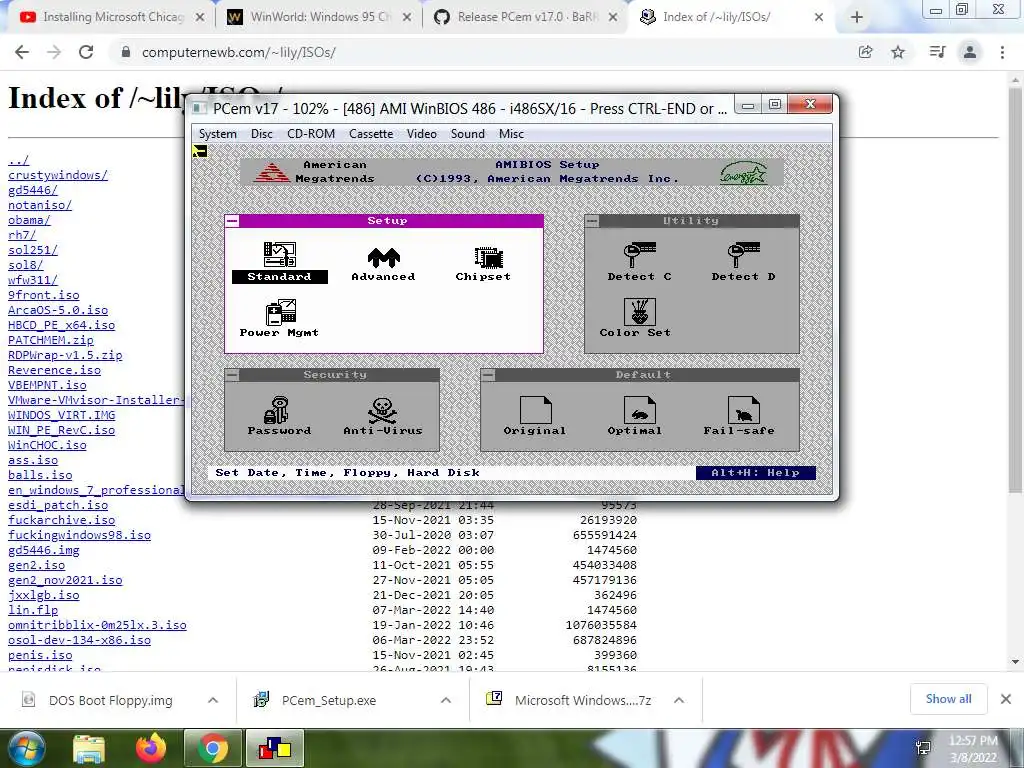The height and width of the screenshot is (768, 1024).
Task: Open the Video menu in PCem
Action: coord(422,134)
